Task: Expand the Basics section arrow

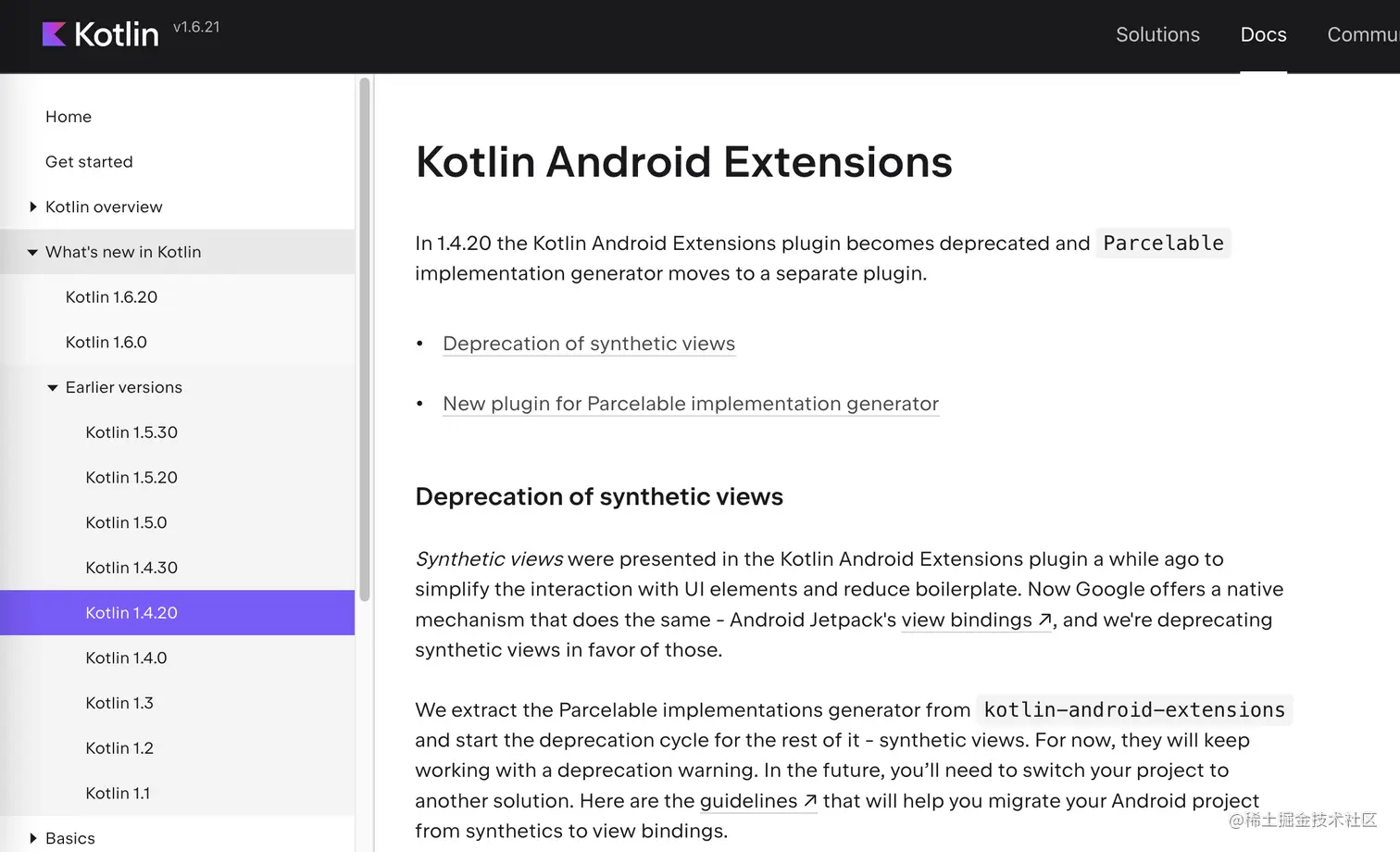Action: pos(33,838)
